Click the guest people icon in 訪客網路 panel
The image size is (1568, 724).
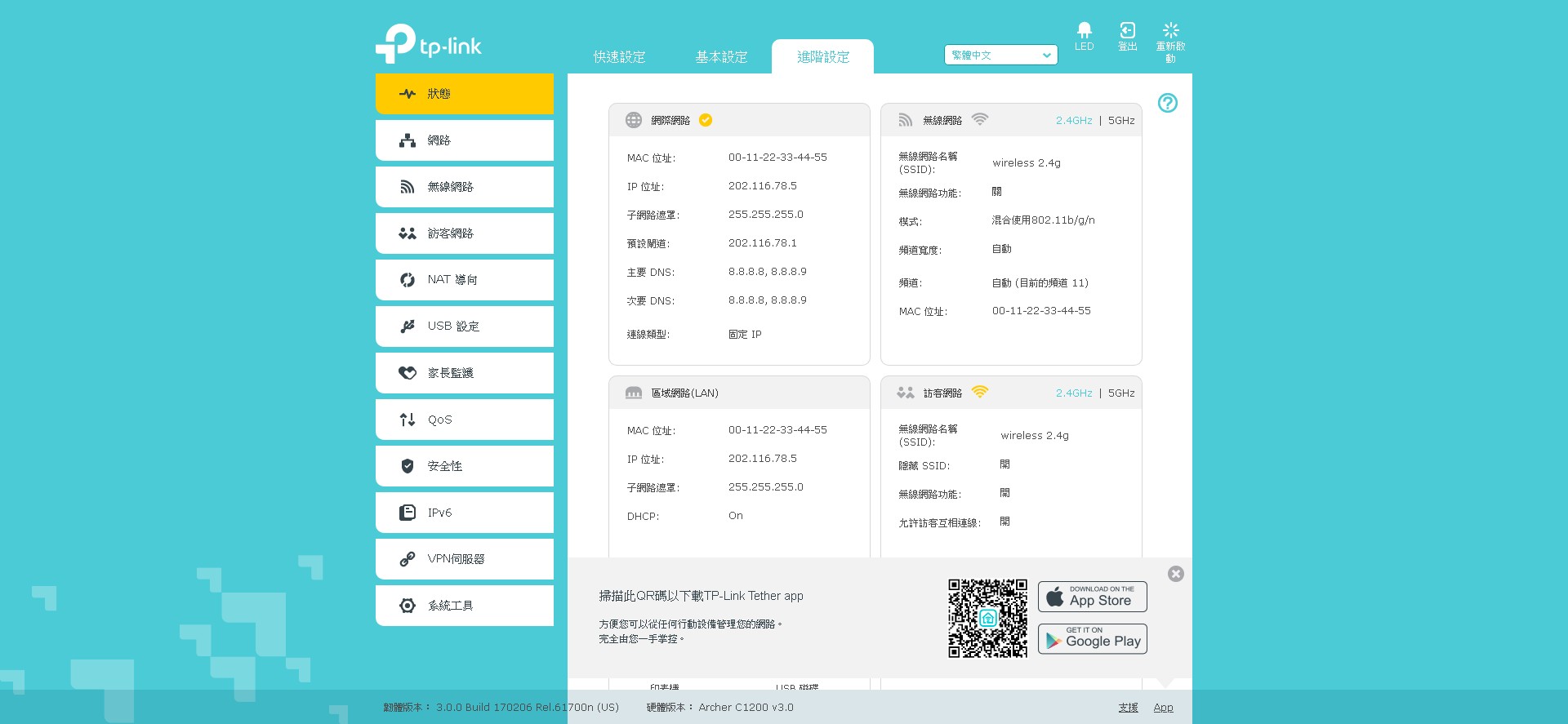click(x=906, y=393)
